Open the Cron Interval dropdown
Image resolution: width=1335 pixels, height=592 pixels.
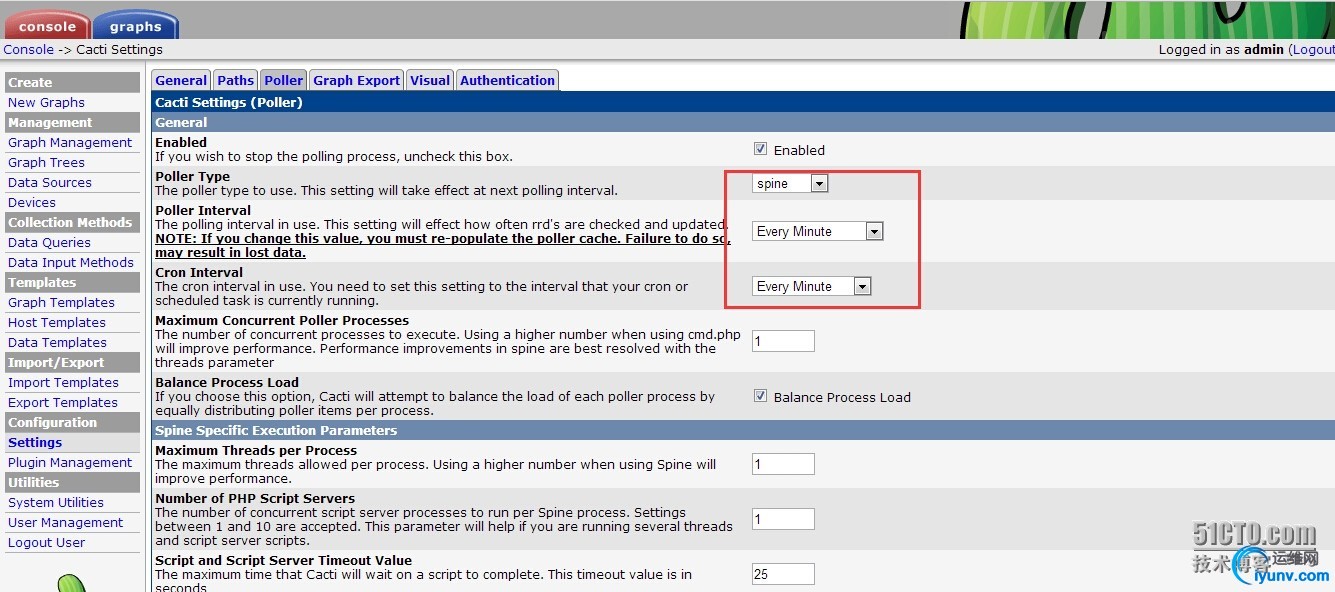click(x=812, y=286)
